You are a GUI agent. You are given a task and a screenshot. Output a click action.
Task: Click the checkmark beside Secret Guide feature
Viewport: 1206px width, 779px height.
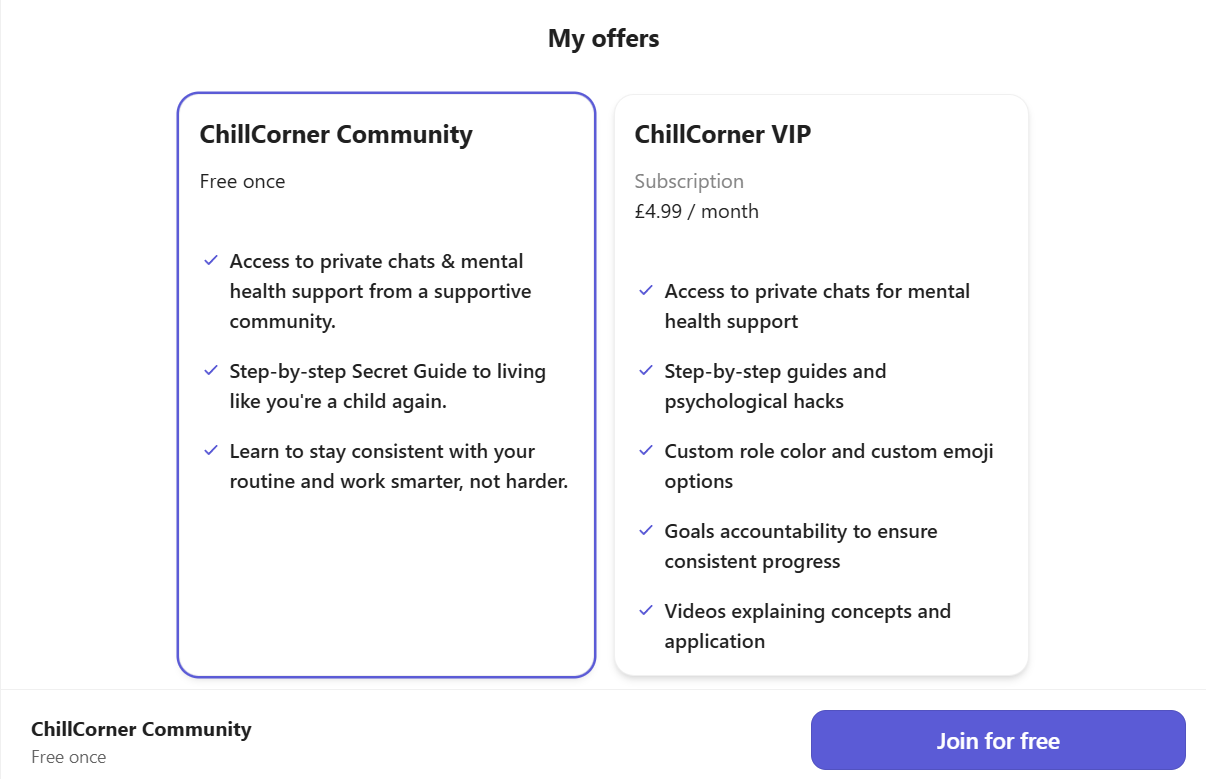coord(210,370)
